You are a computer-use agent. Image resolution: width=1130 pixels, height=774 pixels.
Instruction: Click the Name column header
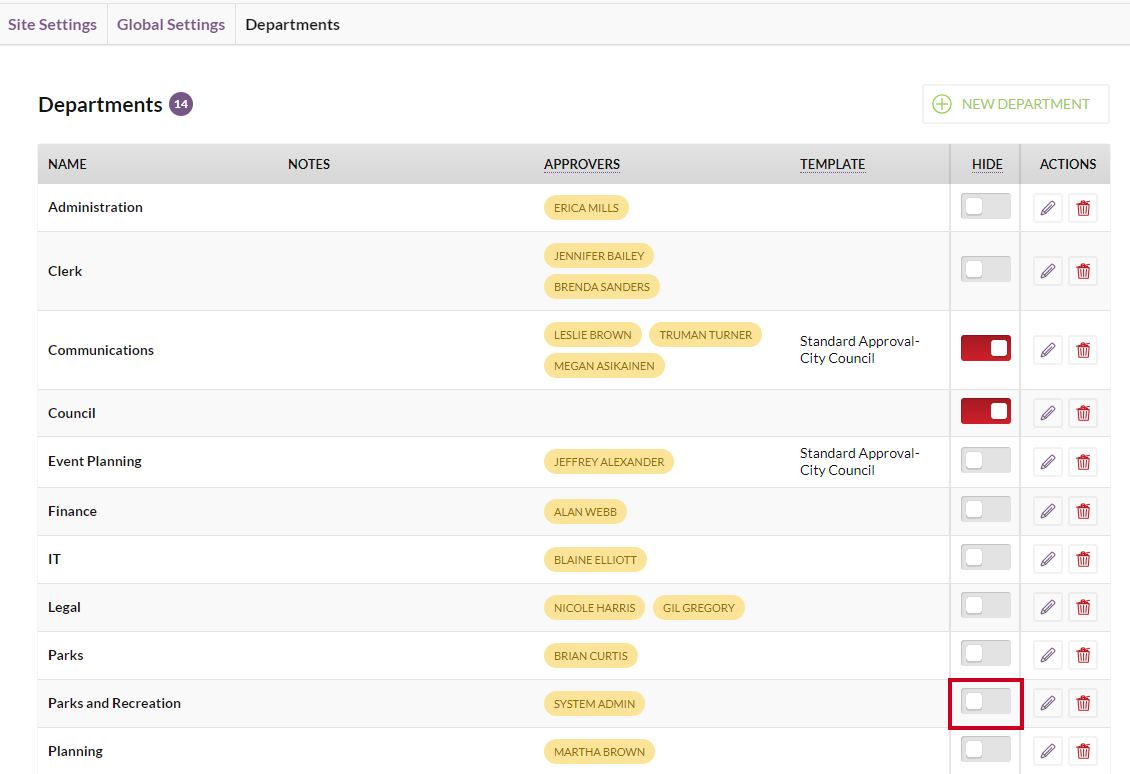point(67,164)
